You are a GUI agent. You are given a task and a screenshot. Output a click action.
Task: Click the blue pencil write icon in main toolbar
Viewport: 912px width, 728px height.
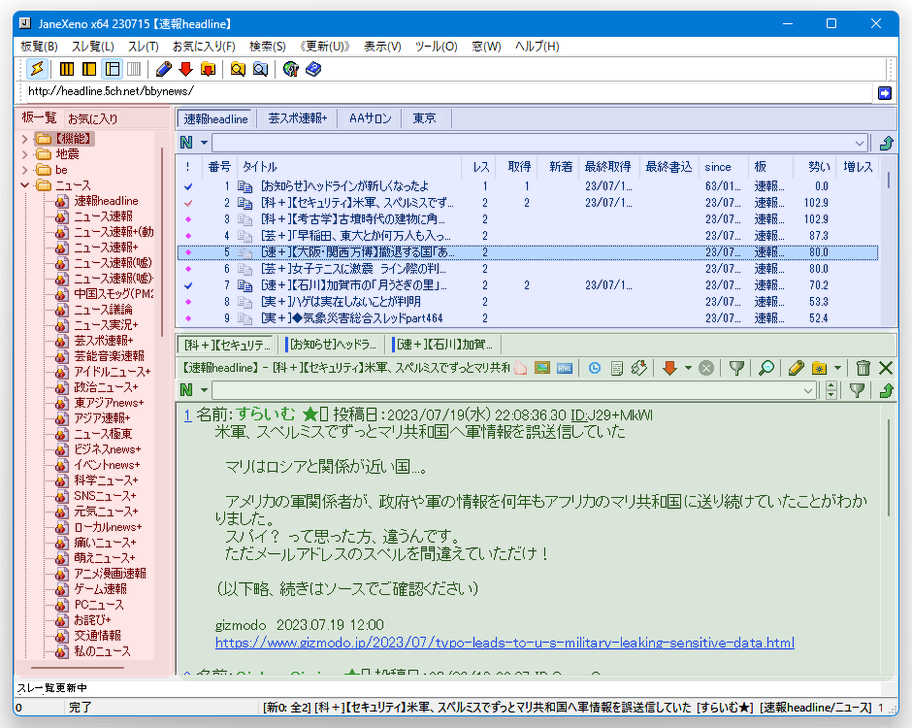[163, 69]
